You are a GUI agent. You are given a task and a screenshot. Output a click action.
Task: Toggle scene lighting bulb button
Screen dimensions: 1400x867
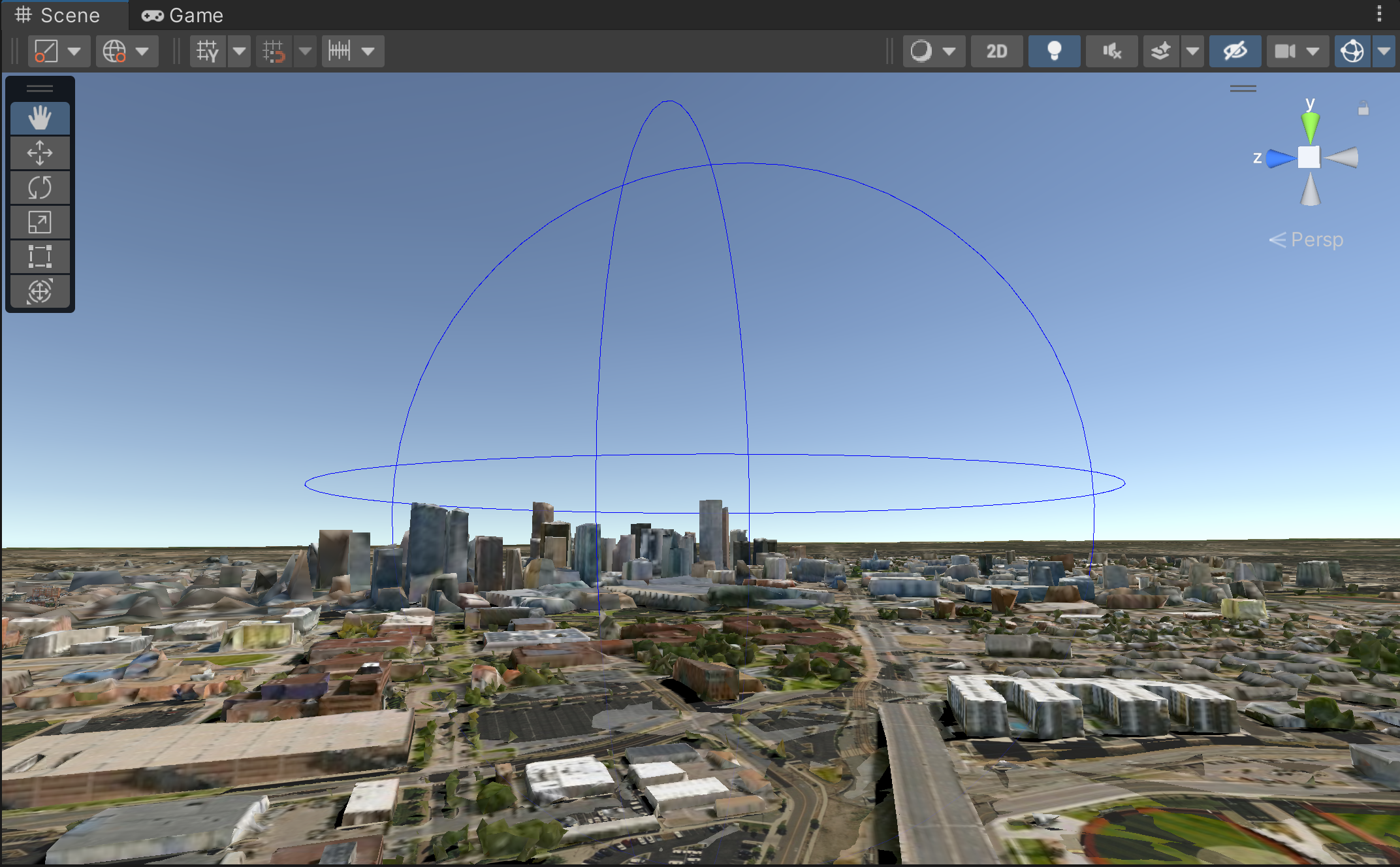[1054, 51]
